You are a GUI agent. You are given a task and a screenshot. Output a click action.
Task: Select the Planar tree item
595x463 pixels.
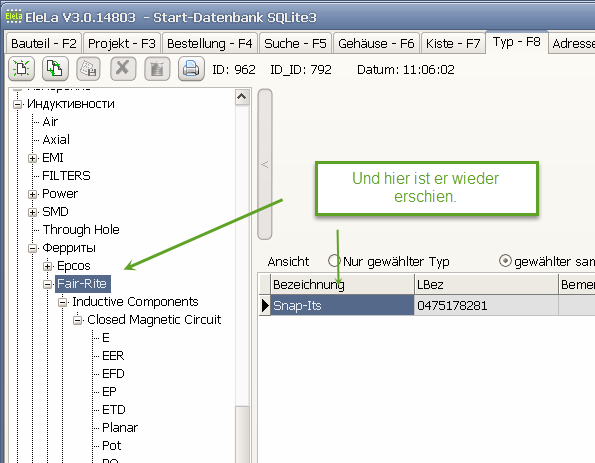pos(120,428)
